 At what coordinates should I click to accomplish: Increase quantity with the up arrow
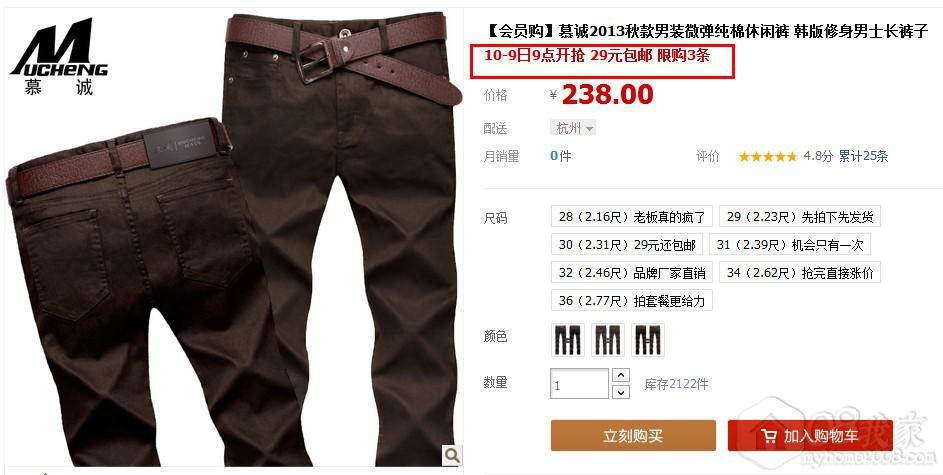tap(621, 375)
